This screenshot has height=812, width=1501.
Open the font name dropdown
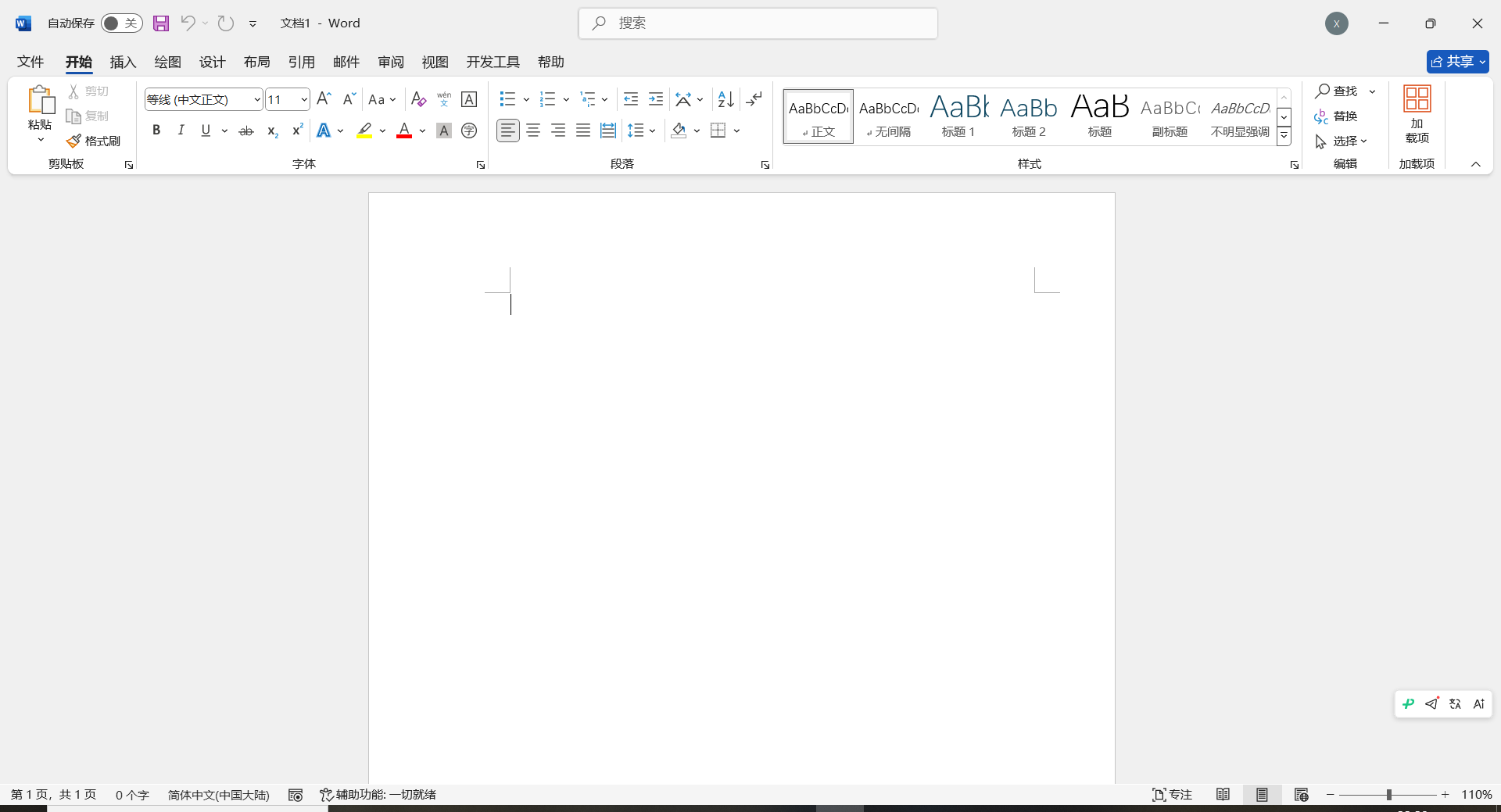257,99
